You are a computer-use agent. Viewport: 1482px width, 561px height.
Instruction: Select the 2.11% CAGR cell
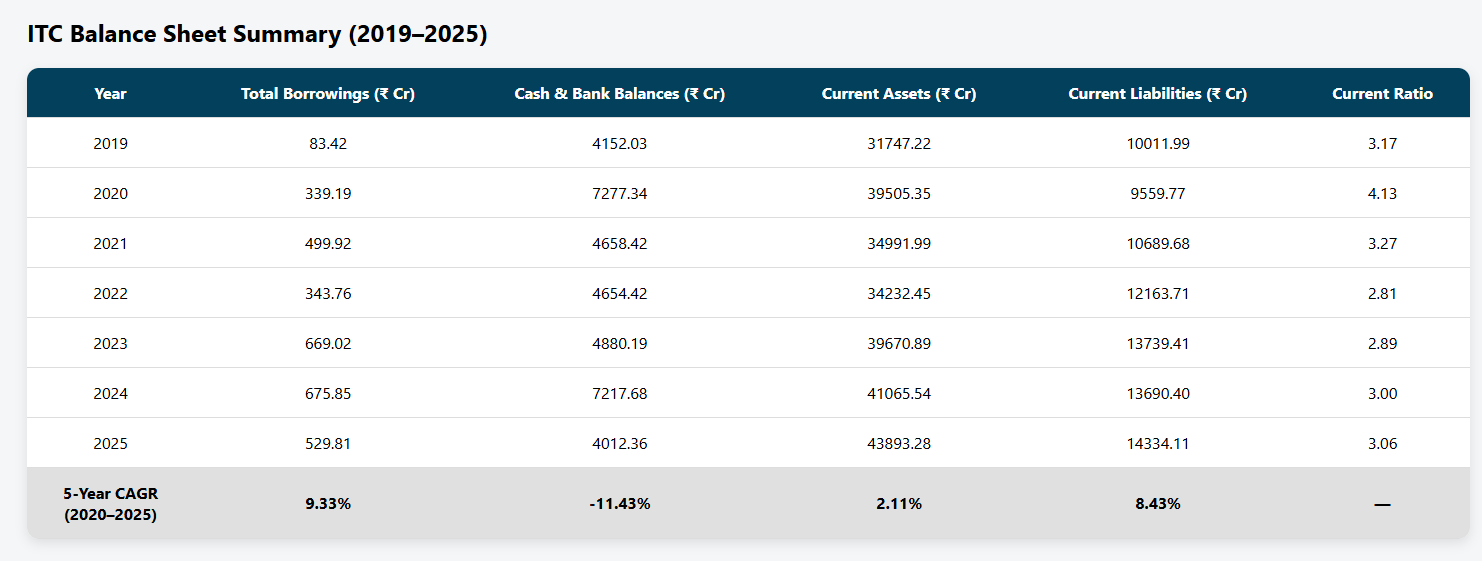[x=899, y=504]
